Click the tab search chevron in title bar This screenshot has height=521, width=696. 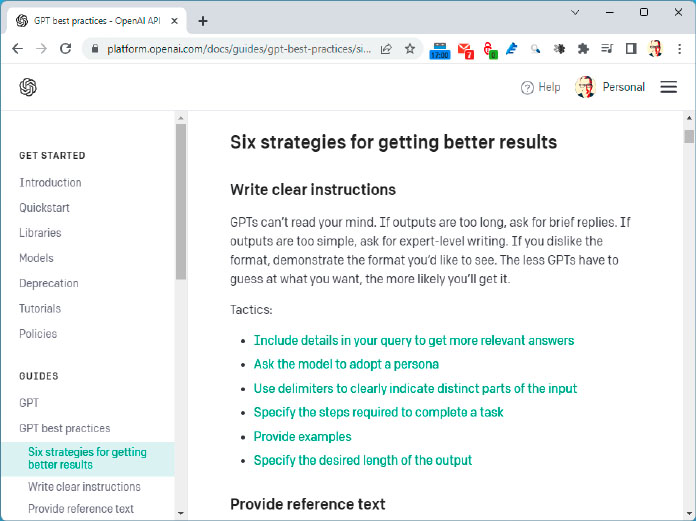pos(576,12)
